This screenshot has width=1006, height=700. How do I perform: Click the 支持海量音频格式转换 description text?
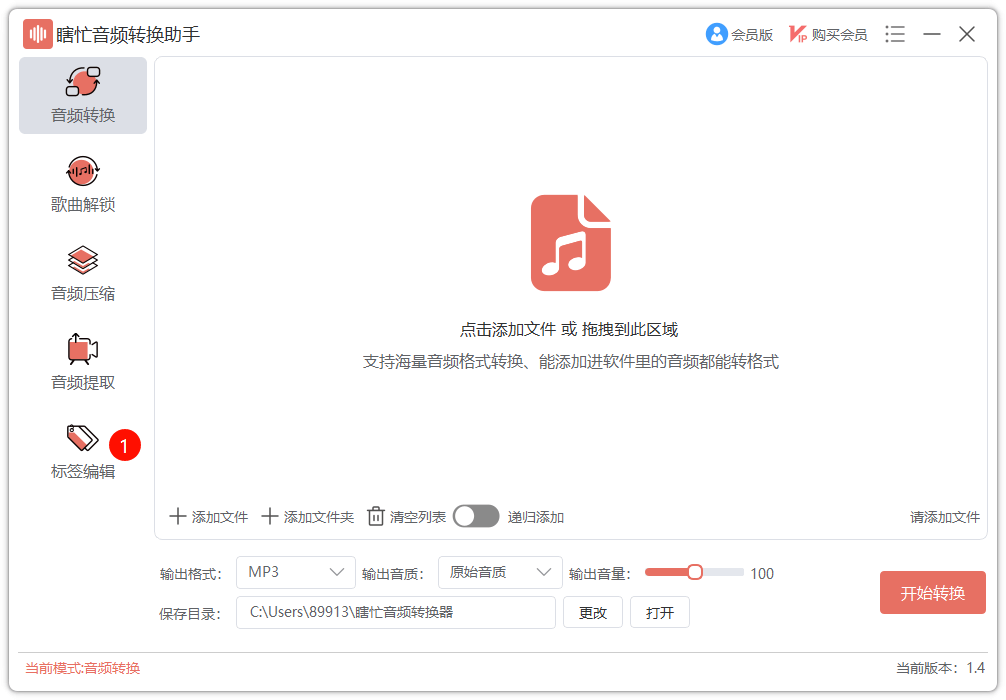click(x=570, y=362)
